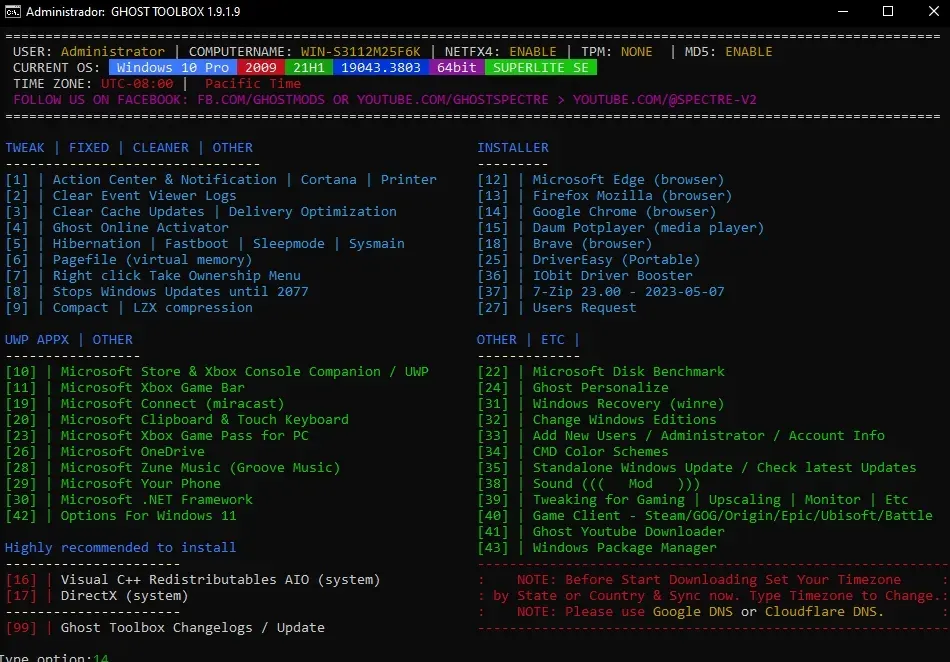Image resolution: width=950 pixels, height=662 pixels.
Task: Click the Windows 10 Pro blue label
Action: 173,67
